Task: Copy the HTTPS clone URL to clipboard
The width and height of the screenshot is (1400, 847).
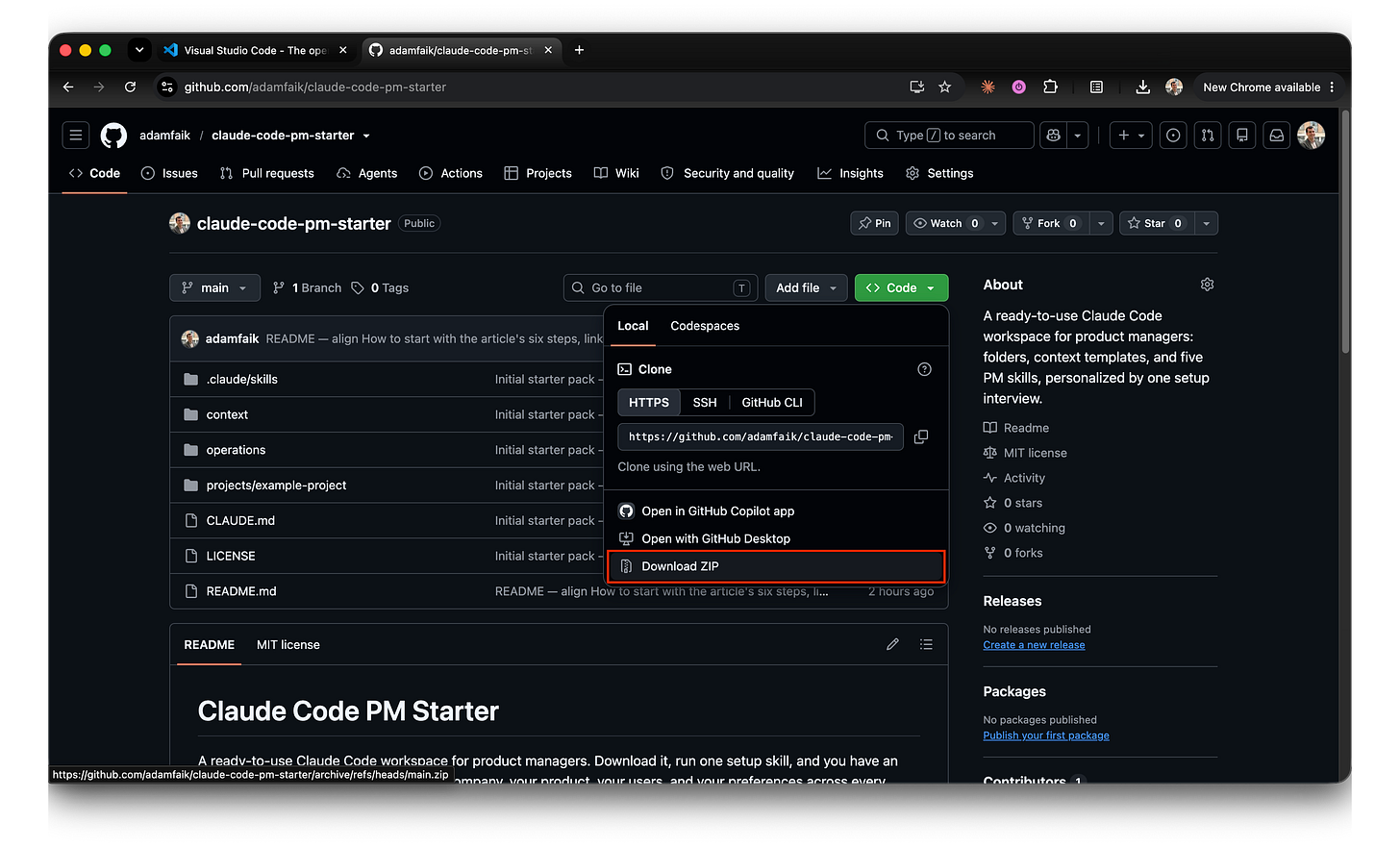Action: 921,436
